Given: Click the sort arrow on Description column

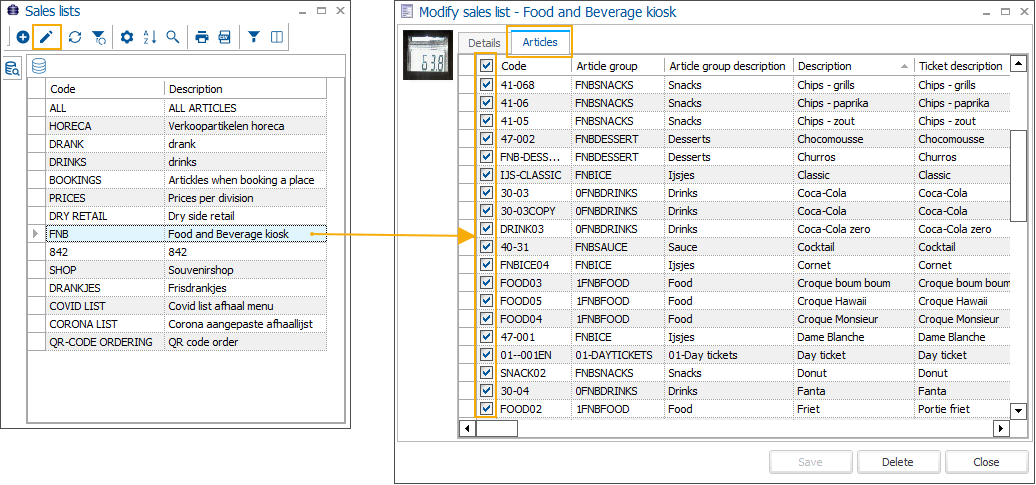Looking at the screenshot, I should tap(904, 66).
